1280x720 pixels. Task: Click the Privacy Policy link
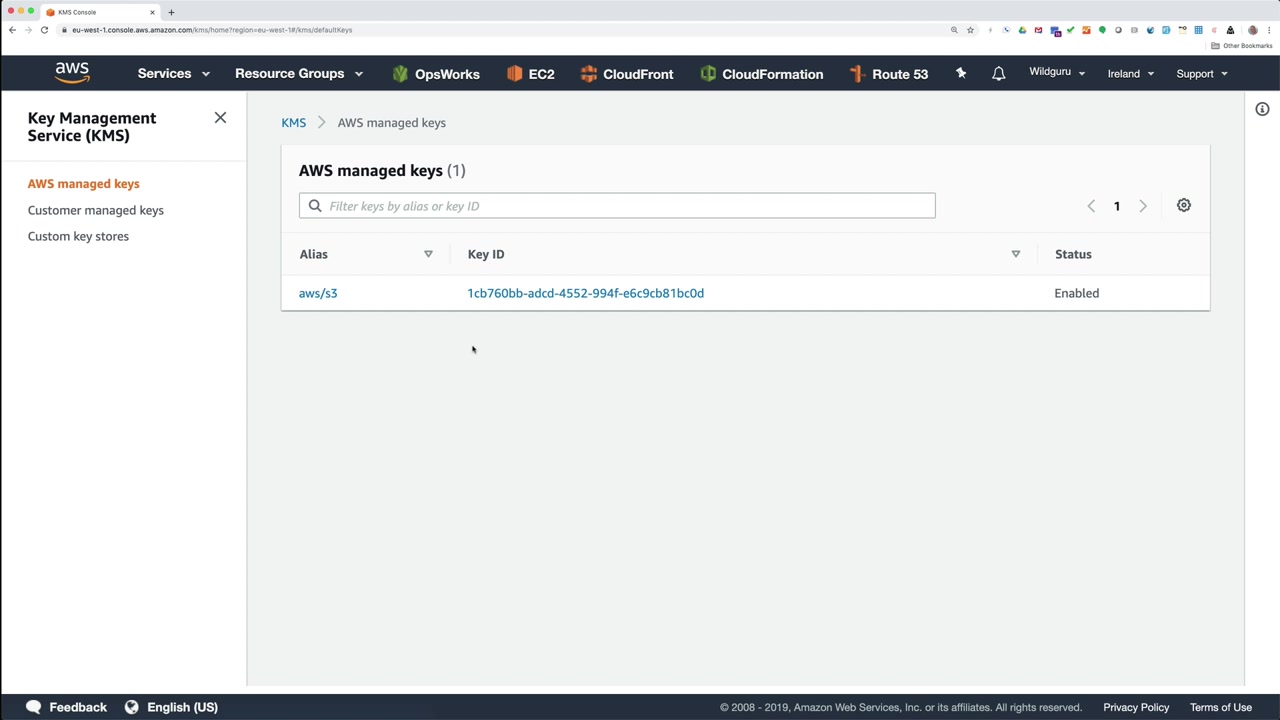(1136, 707)
